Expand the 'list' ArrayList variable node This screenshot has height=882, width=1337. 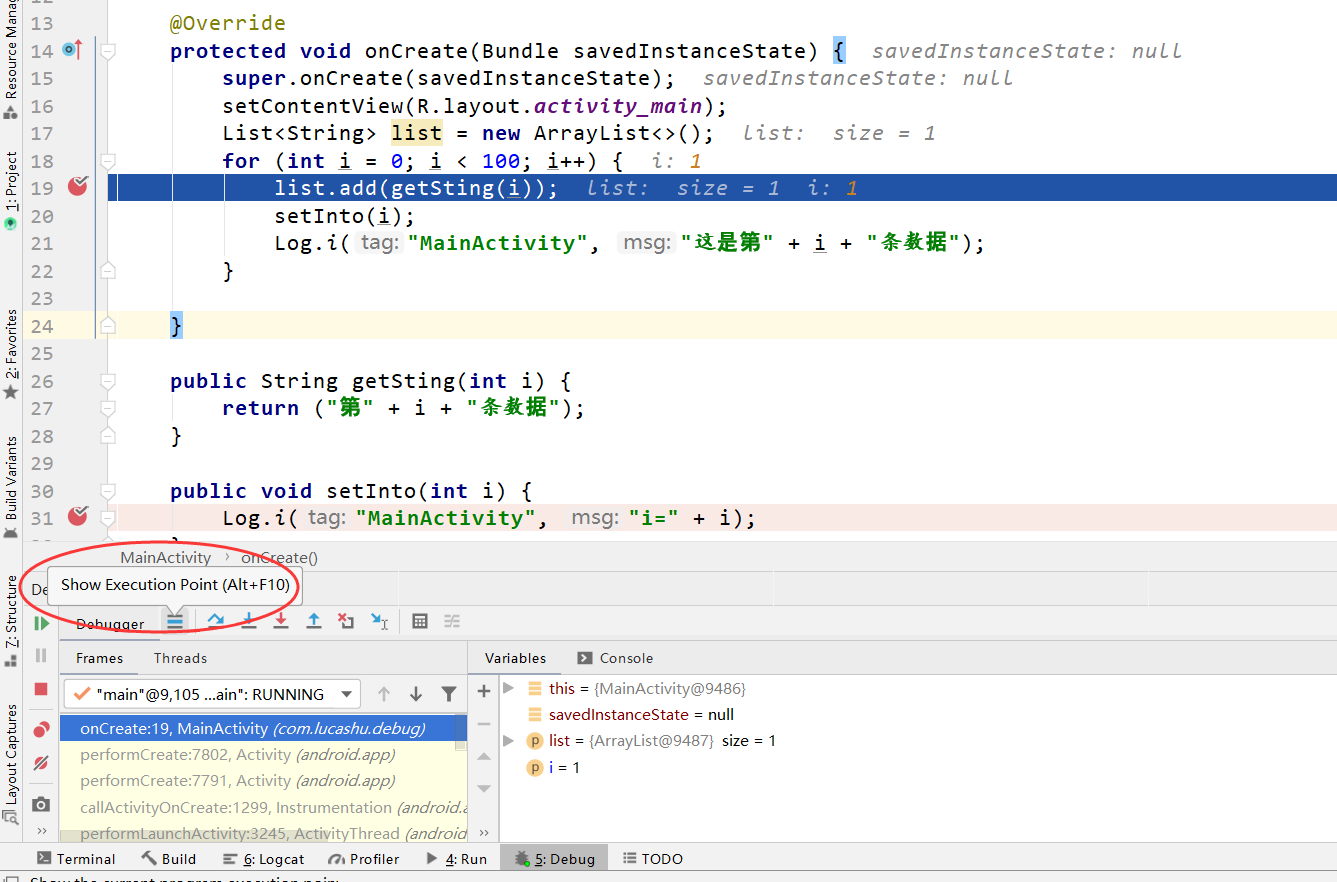click(x=508, y=740)
